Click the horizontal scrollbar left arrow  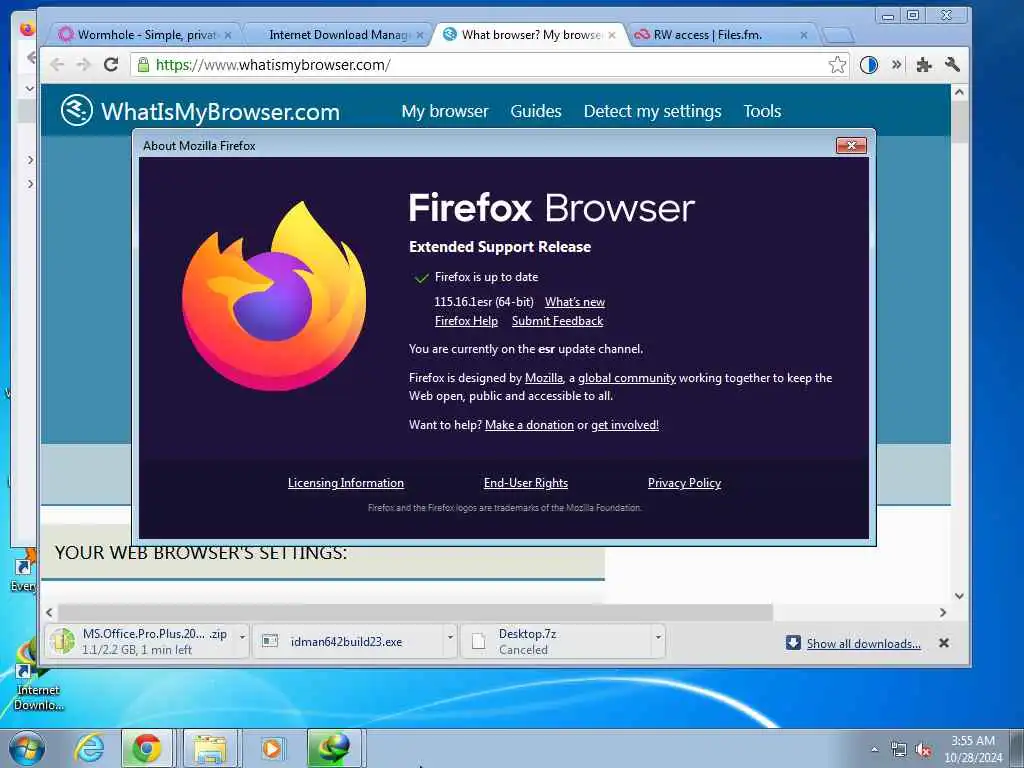[x=50, y=613]
